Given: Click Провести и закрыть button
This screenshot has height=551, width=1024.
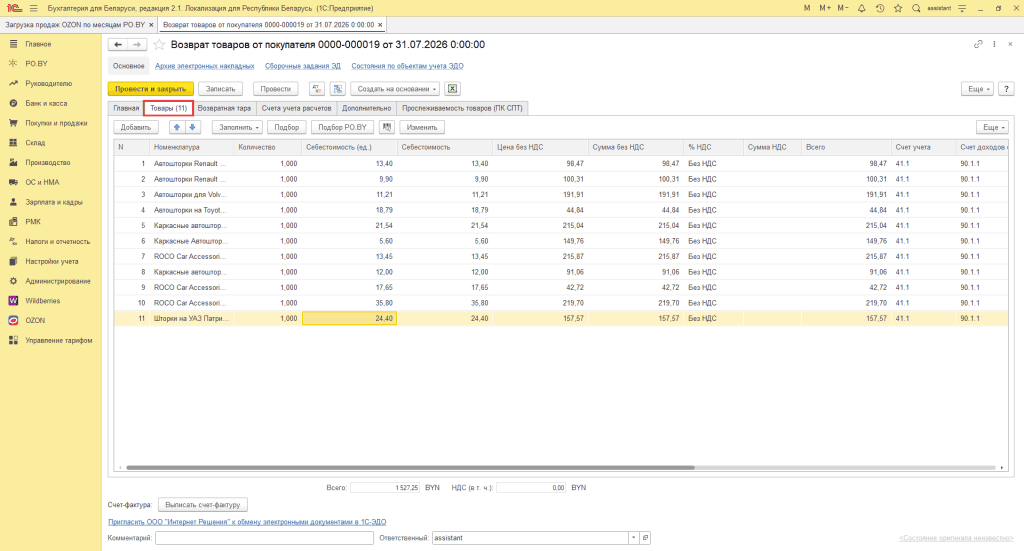Looking at the screenshot, I should (x=150, y=89).
